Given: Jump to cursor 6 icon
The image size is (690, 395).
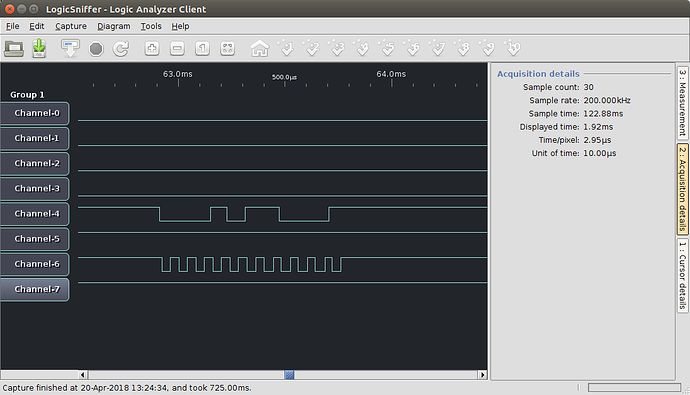Looking at the screenshot, I should point(413,48).
